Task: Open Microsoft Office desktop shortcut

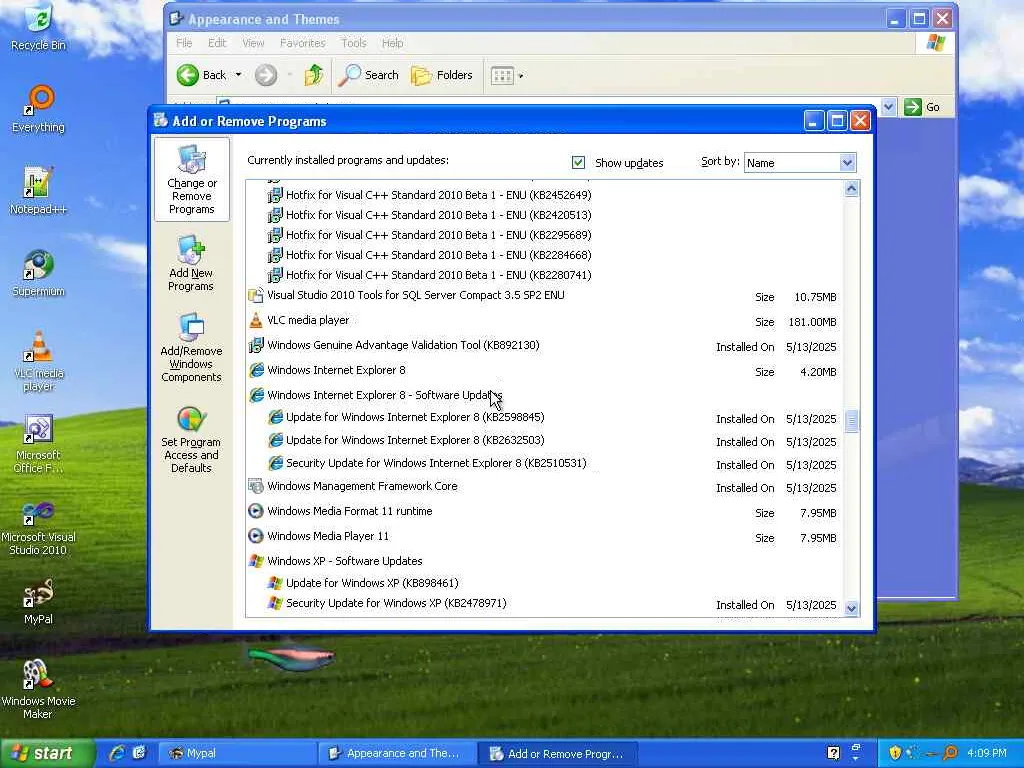Action: (39, 444)
